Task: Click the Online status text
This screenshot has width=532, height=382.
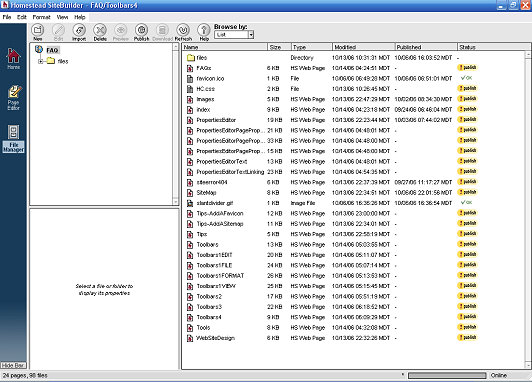Action: [x=498, y=375]
